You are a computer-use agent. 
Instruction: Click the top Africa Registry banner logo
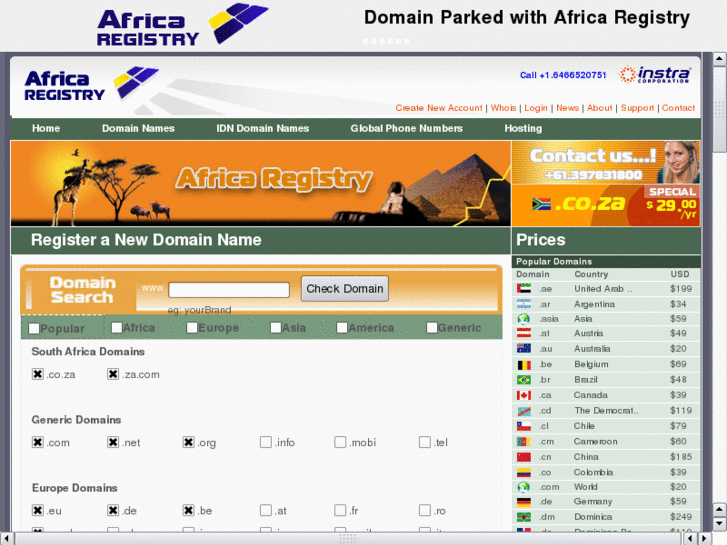183,24
